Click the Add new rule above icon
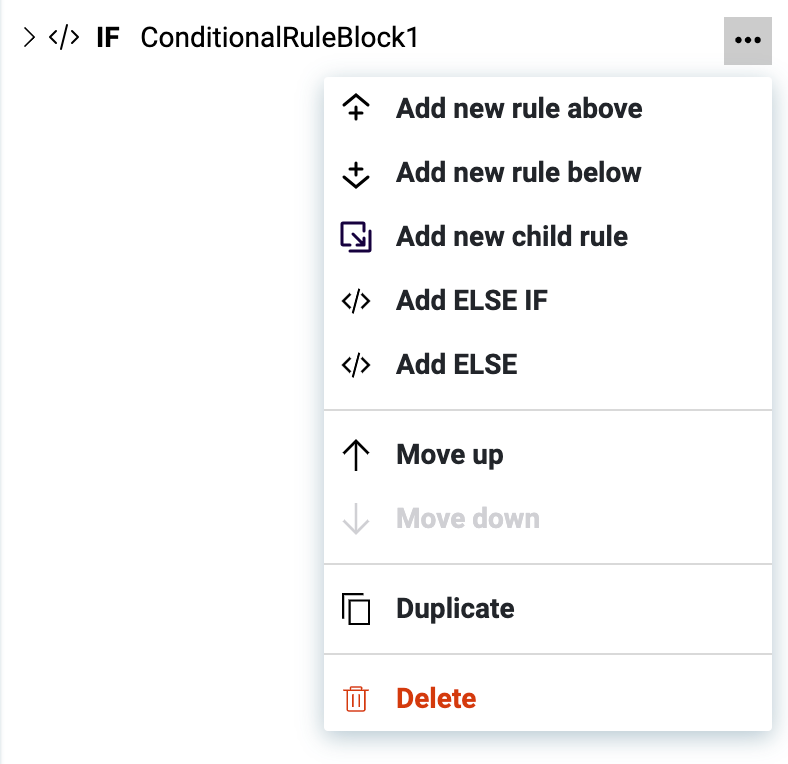Screen dimensions: 788x764 point(356,108)
